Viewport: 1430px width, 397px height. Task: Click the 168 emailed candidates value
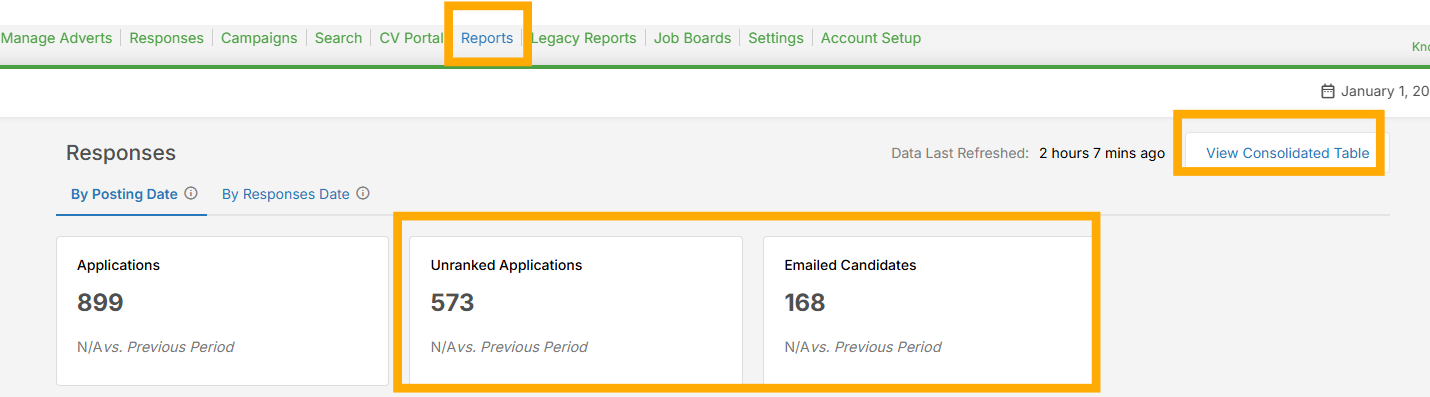(805, 303)
